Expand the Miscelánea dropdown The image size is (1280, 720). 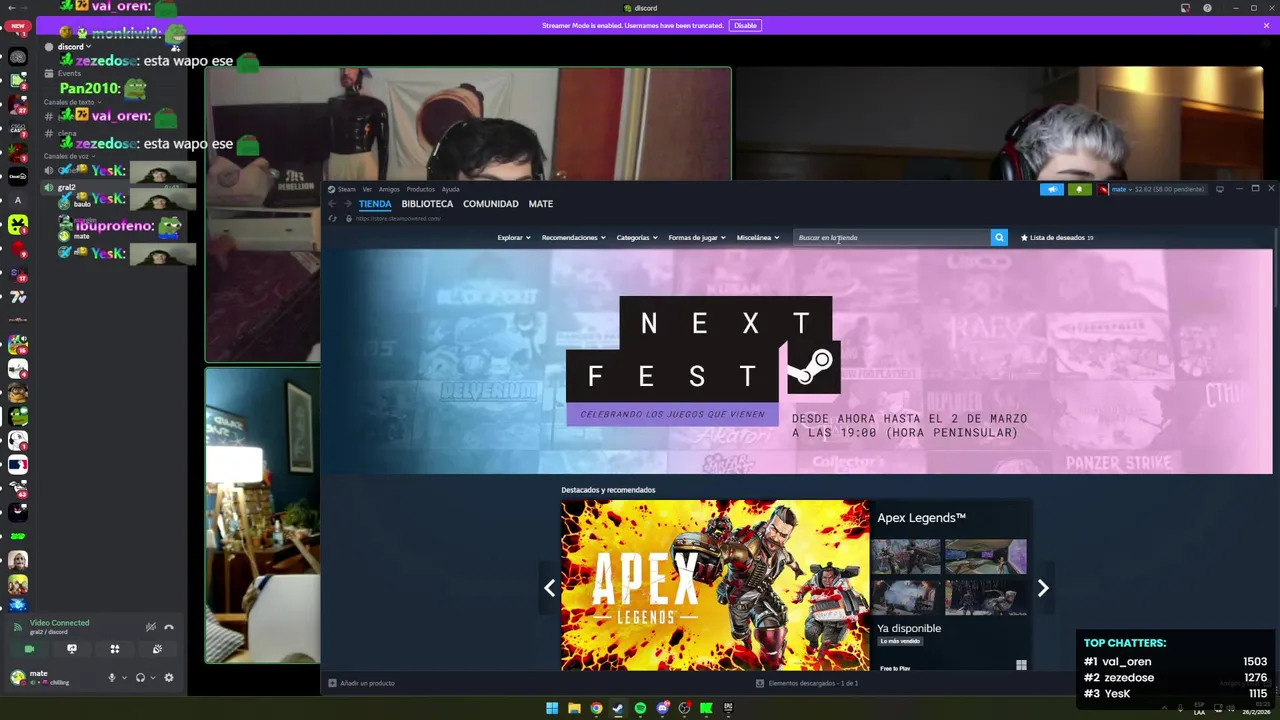point(758,238)
